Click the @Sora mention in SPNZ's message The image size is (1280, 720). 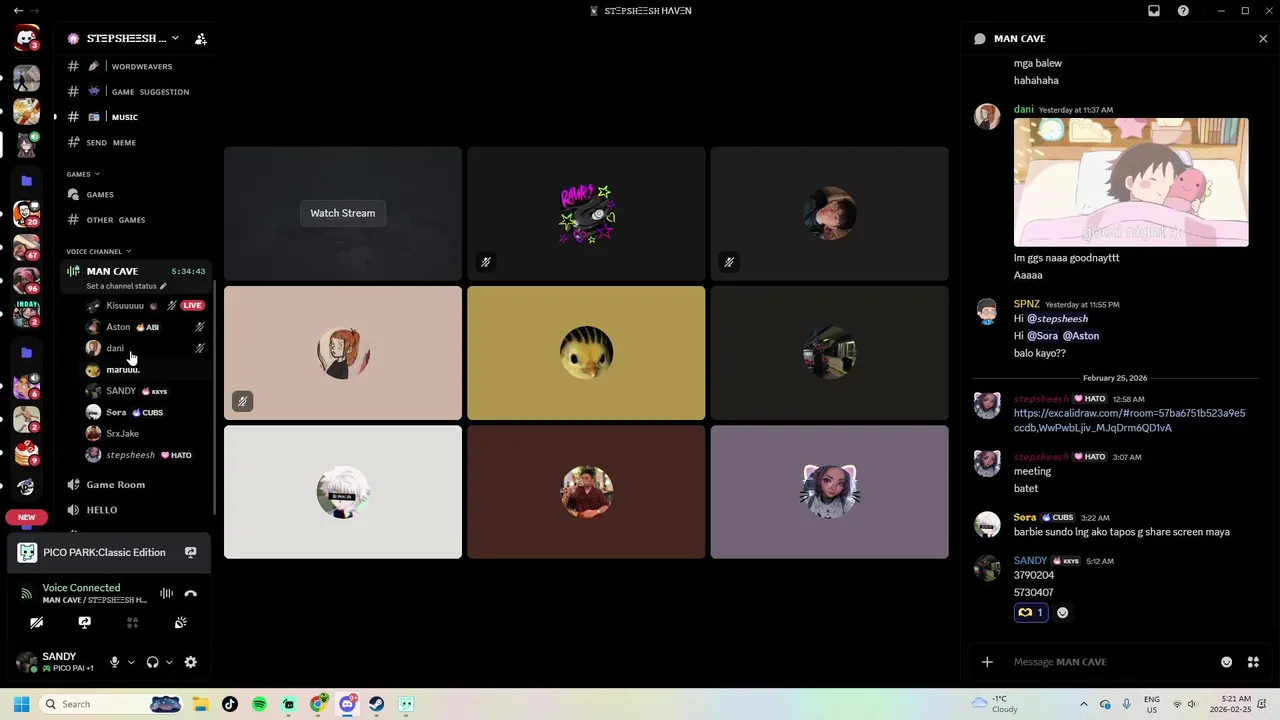coord(1042,336)
